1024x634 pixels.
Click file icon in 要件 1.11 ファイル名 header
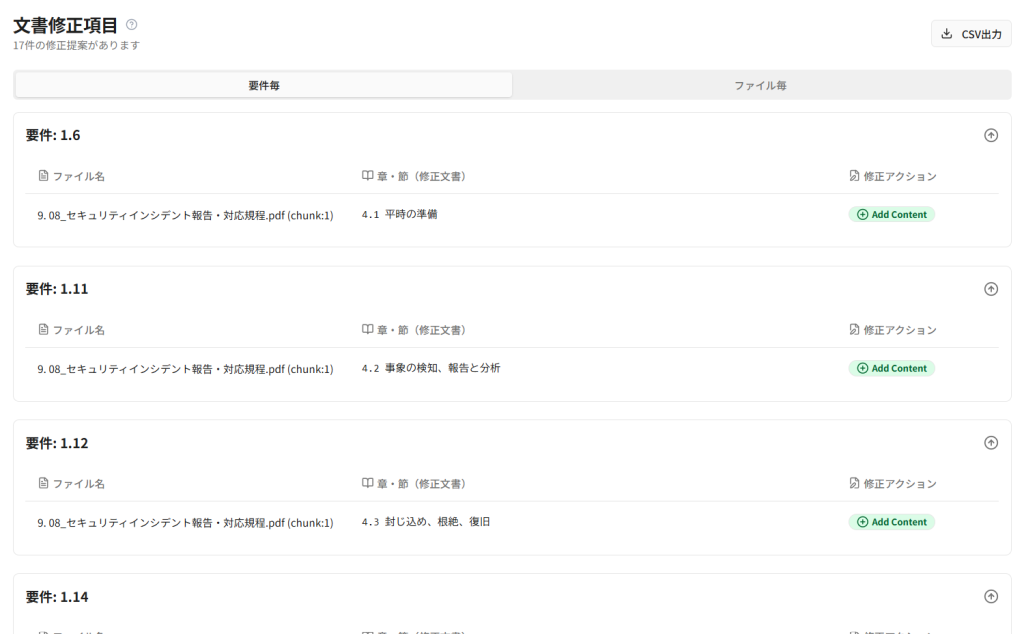[x=43, y=330]
